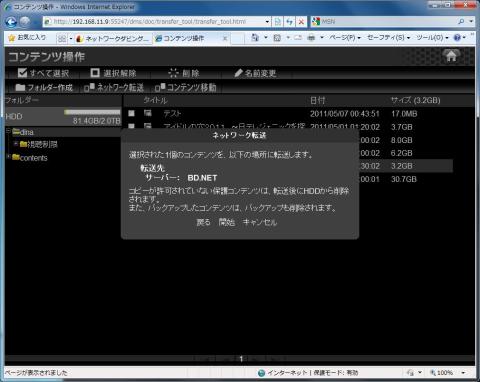Click 開始 to start network transfer
The height and width of the screenshot is (382, 480).
[227, 222]
